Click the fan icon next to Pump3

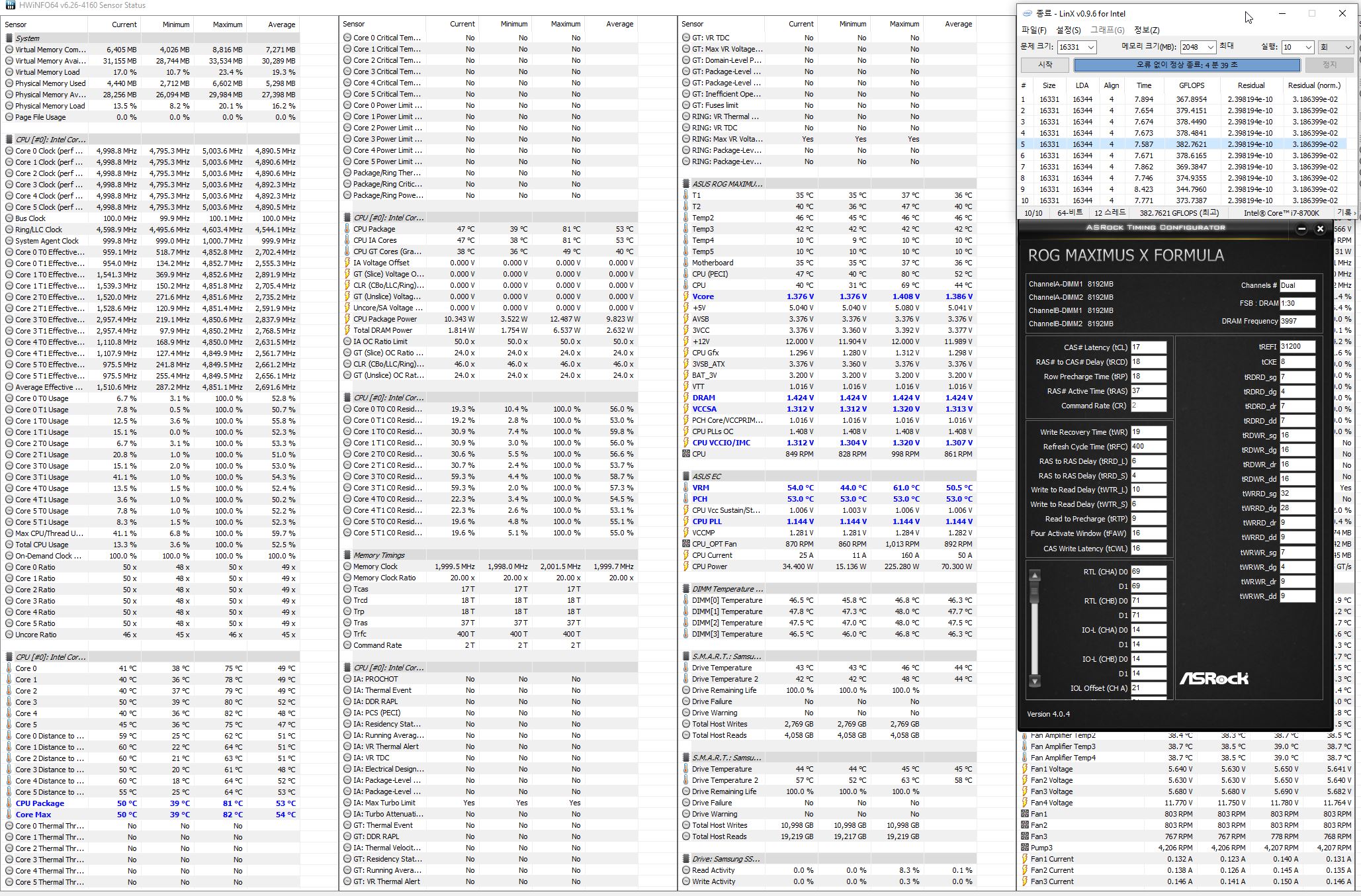[1025, 848]
